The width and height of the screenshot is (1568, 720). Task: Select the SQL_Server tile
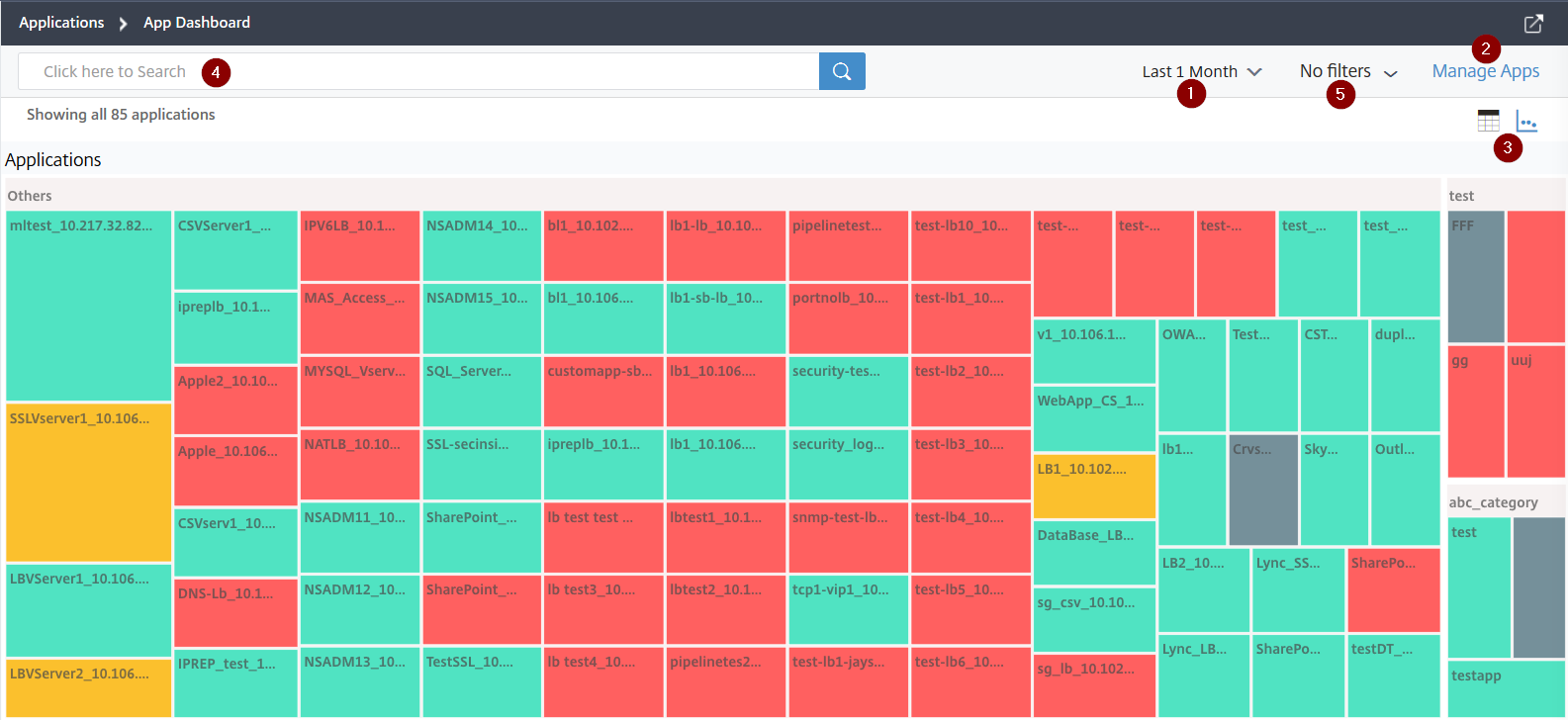(482, 392)
